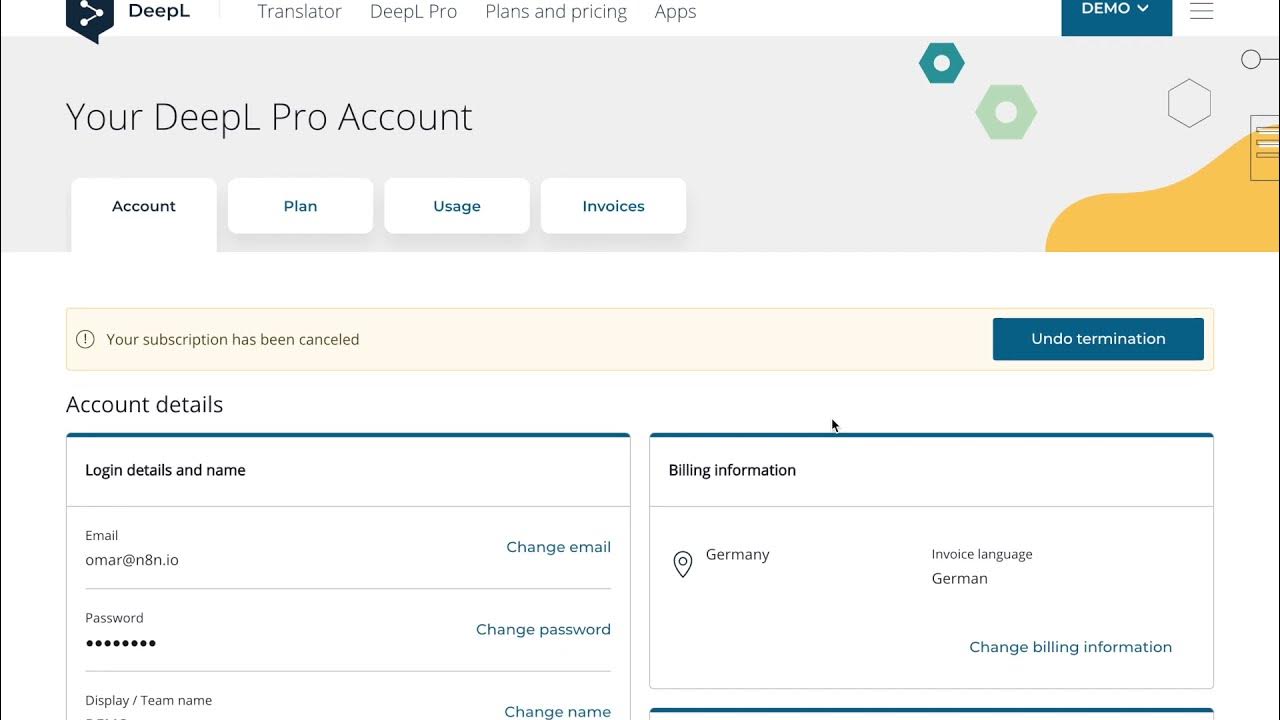This screenshot has width=1280, height=720.
Task: Click the light green hexagon decoration
Action: pyautogui.click(x=1006, y=112)
